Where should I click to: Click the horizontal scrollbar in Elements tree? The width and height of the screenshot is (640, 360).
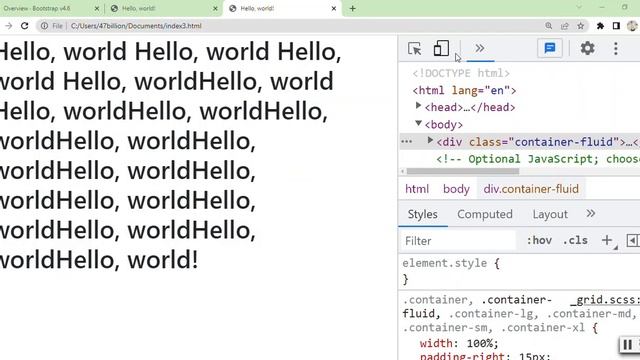(463, 171)
